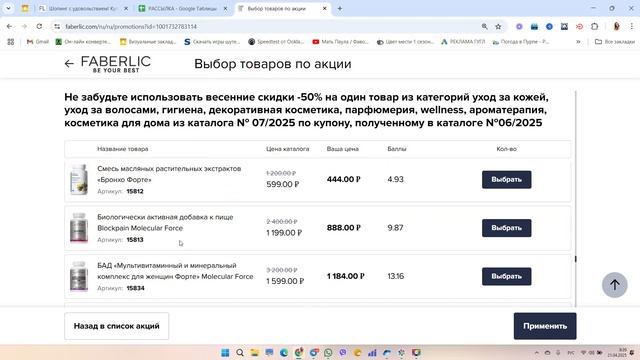The width and height of the screenshot is (640, 360).
Task: Click the browser forward button
Action: click(x=24, y=26)
